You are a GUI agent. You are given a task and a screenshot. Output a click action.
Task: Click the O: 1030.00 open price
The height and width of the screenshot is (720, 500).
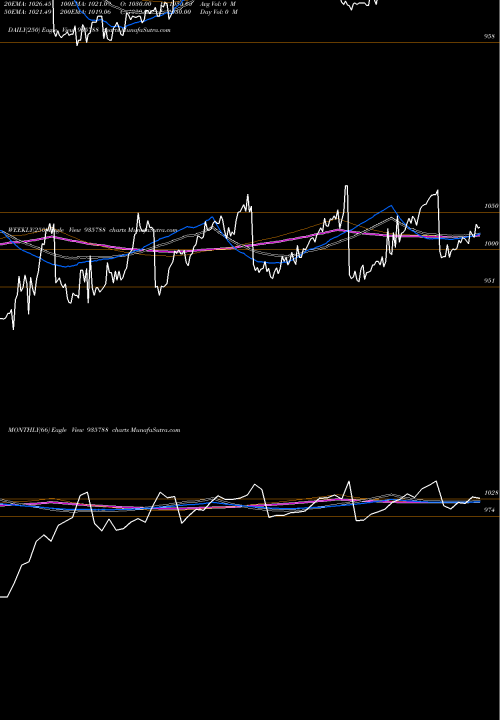(x=136, y=4)
